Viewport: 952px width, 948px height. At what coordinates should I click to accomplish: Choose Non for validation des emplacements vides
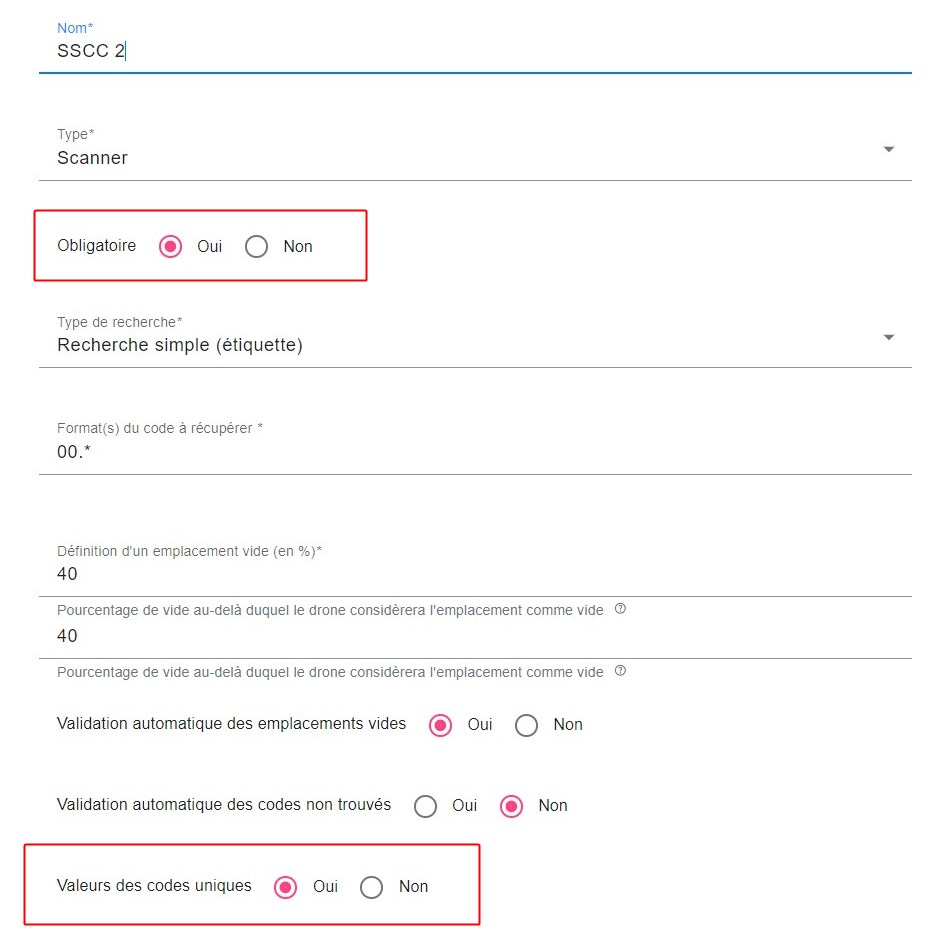tap(527, 725)
